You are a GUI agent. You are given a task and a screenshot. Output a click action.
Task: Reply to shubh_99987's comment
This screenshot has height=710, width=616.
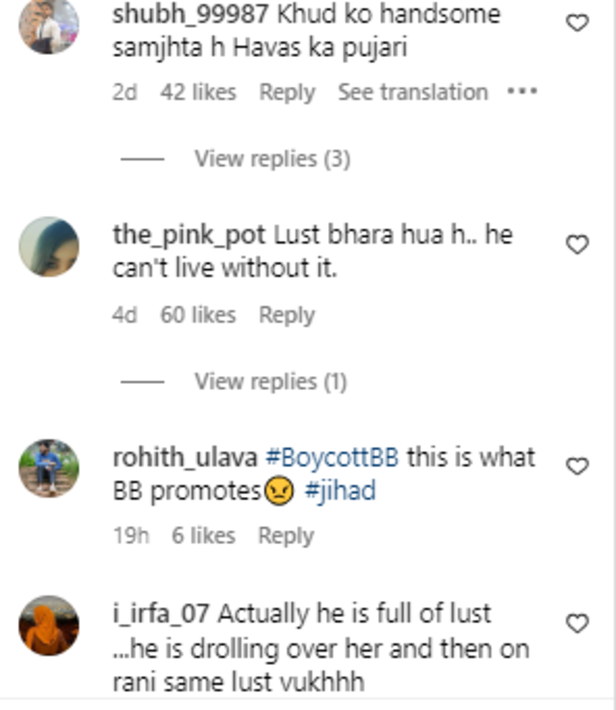pyautogui.click(x=287, y=93)
